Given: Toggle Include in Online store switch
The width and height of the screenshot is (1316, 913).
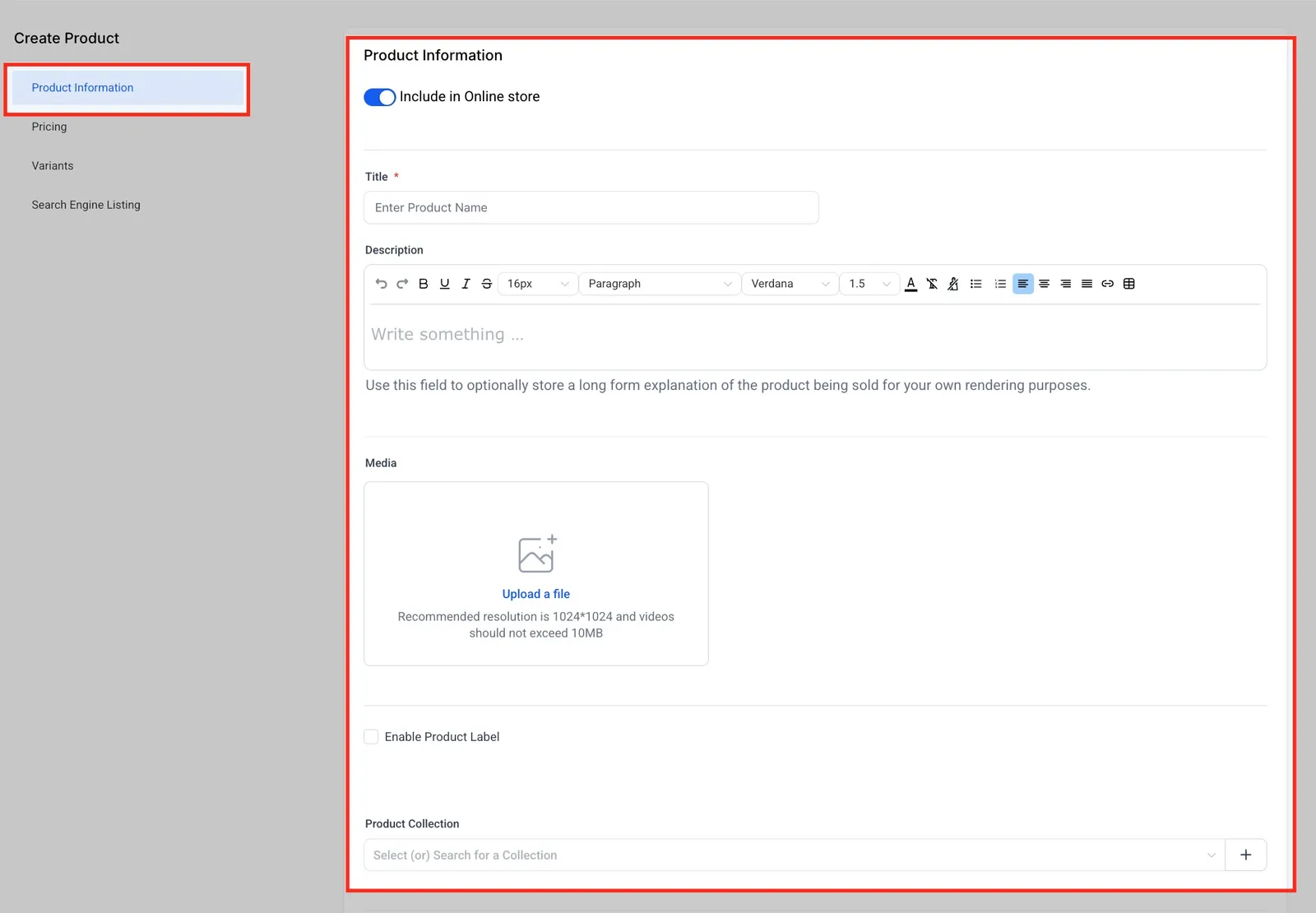Looking at the screenshot, I should [380, 97].
